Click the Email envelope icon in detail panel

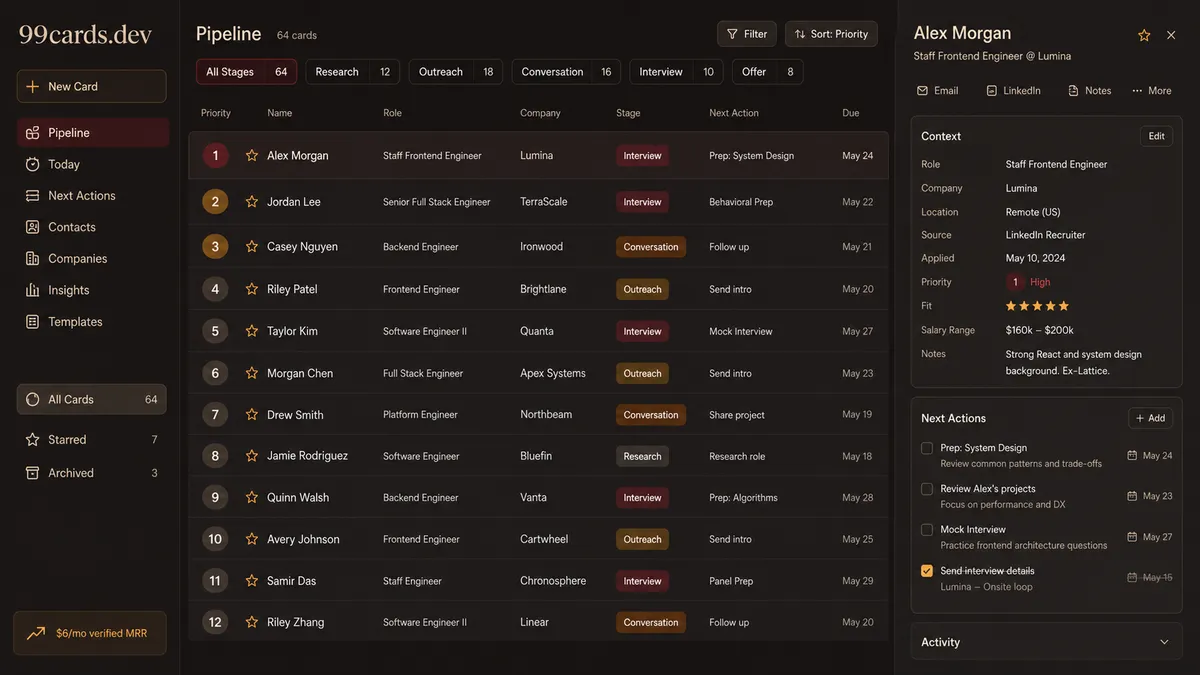922,91
